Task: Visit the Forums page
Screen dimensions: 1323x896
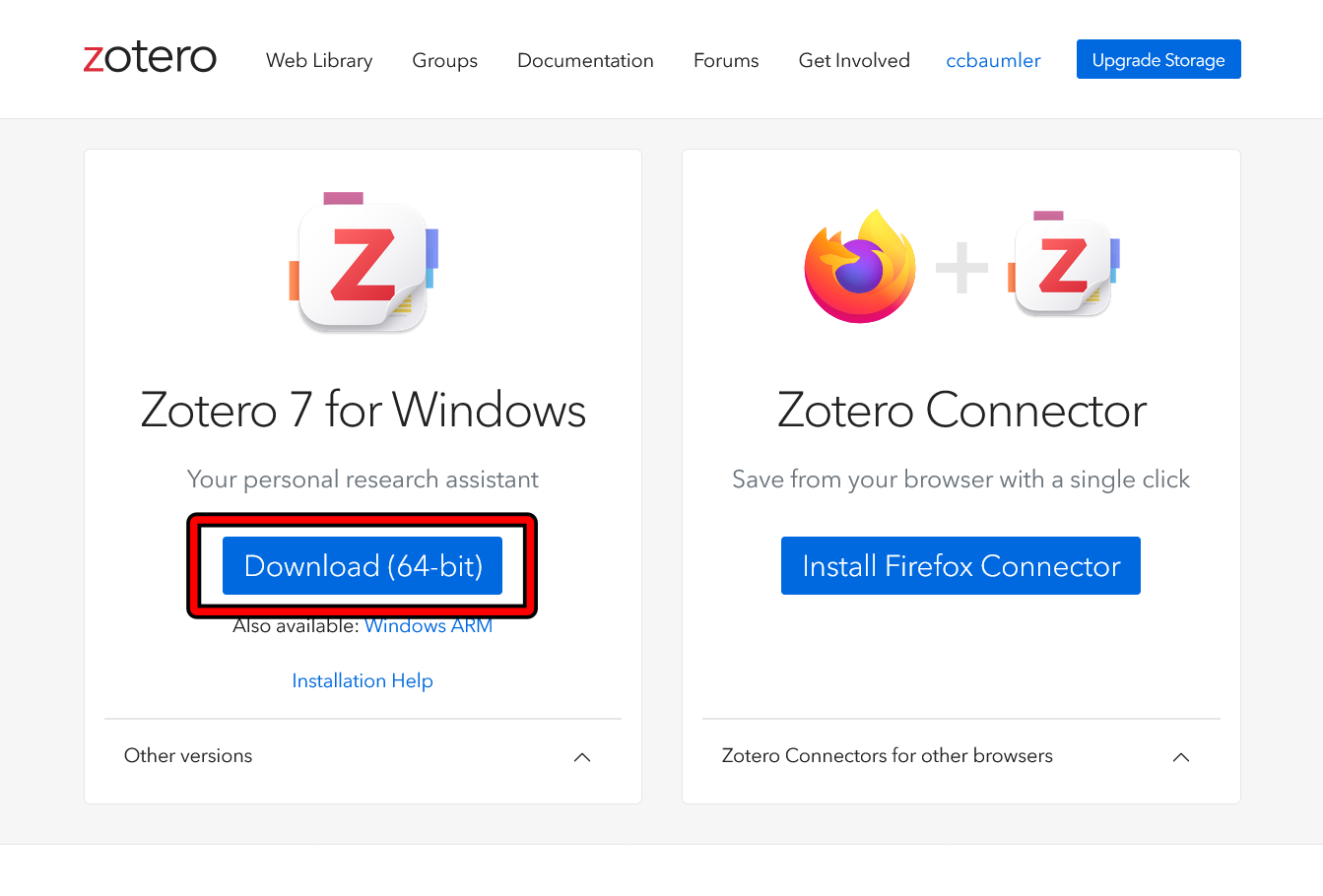Action: pos(726,60)
